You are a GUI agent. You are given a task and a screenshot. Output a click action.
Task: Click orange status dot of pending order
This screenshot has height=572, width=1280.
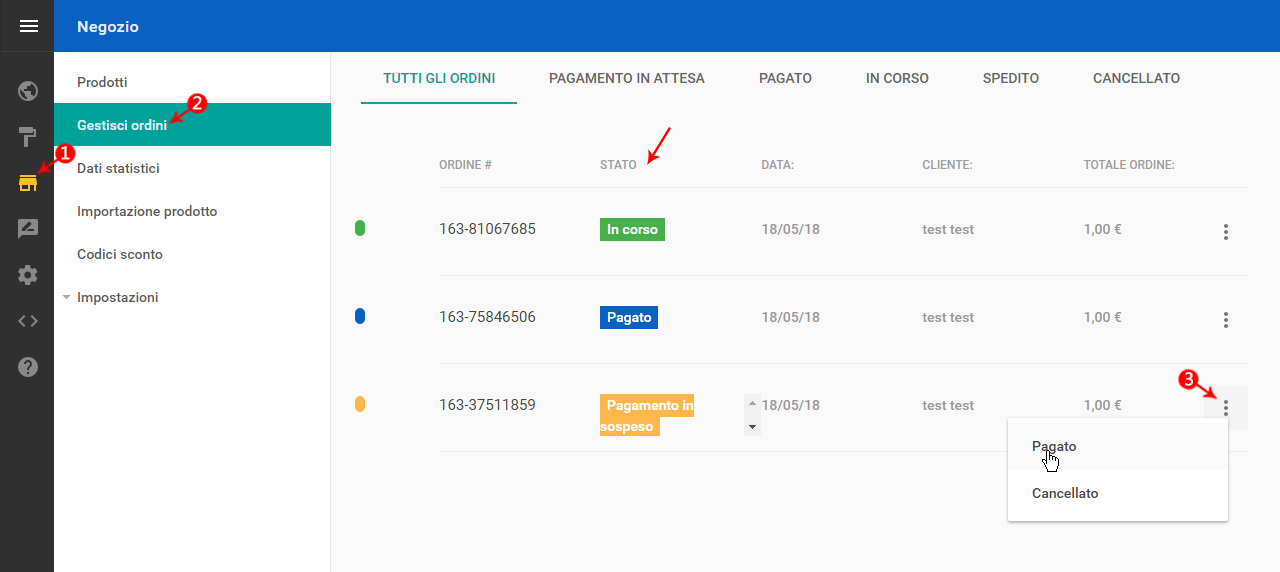pyautogui.click(x=360, y=405)
